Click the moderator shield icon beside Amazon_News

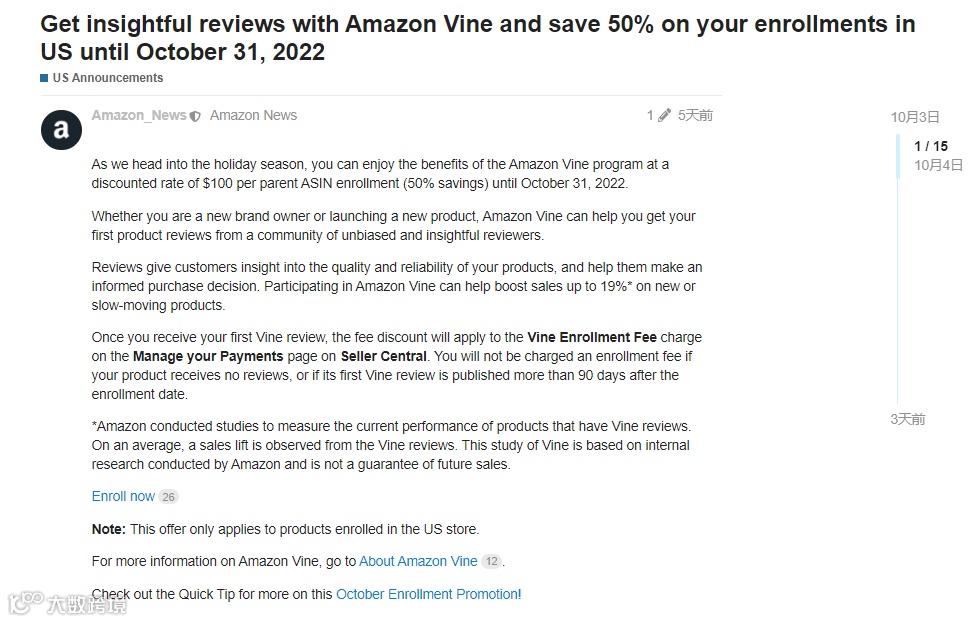pos(195,116)
